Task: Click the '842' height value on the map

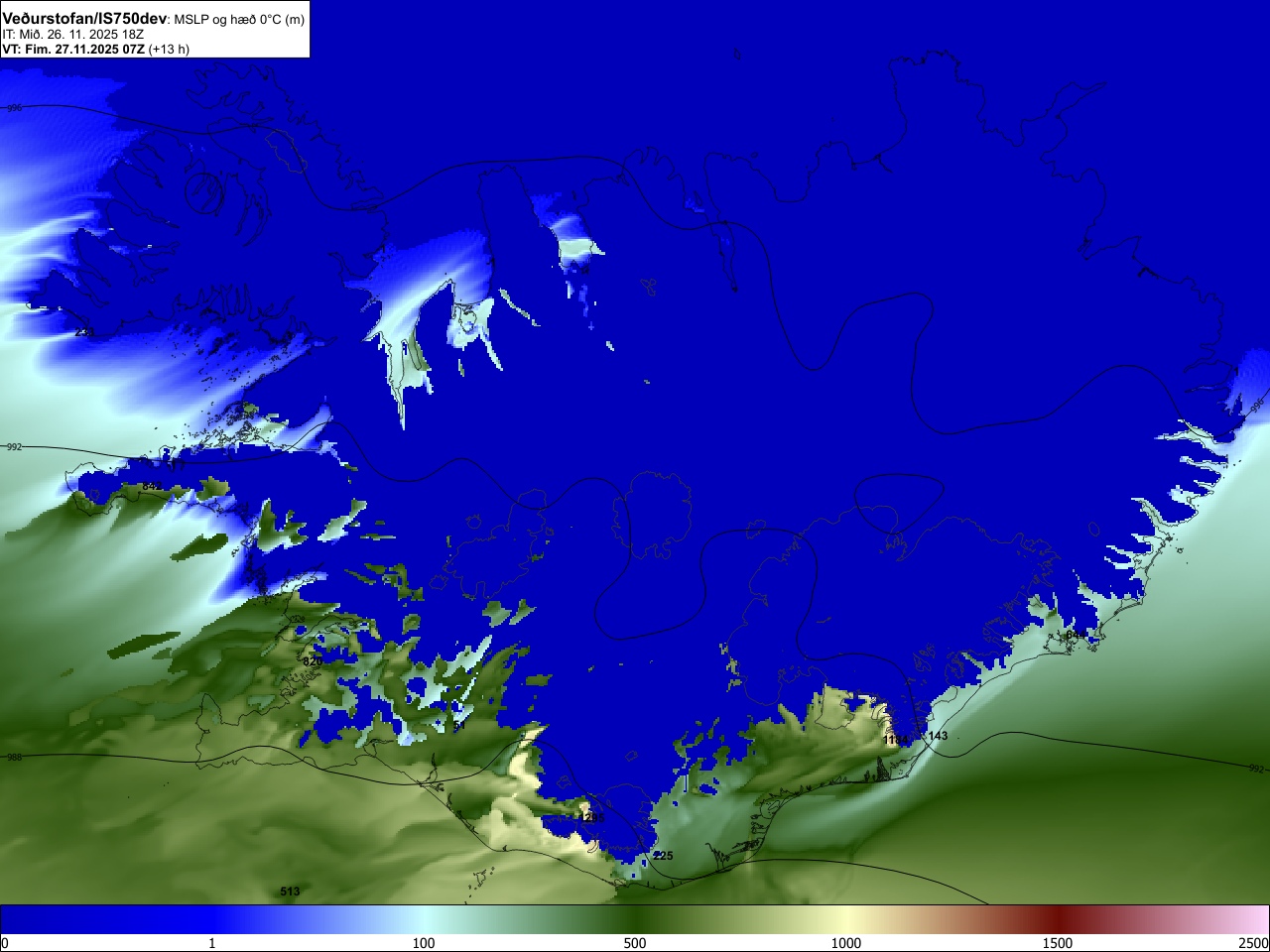Action: click(151, 487)
